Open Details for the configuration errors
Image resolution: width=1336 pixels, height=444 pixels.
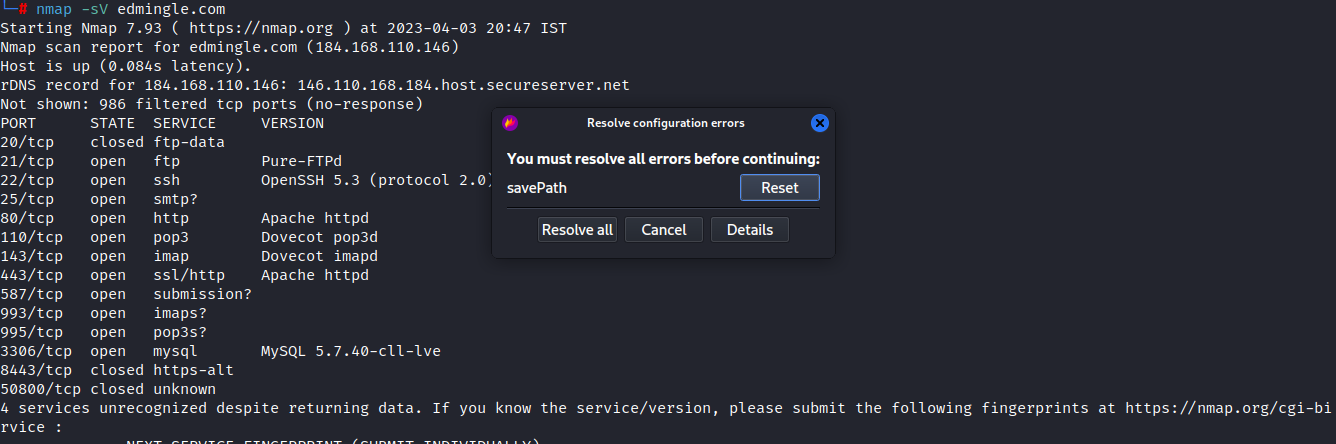click(x=749, y=230)
